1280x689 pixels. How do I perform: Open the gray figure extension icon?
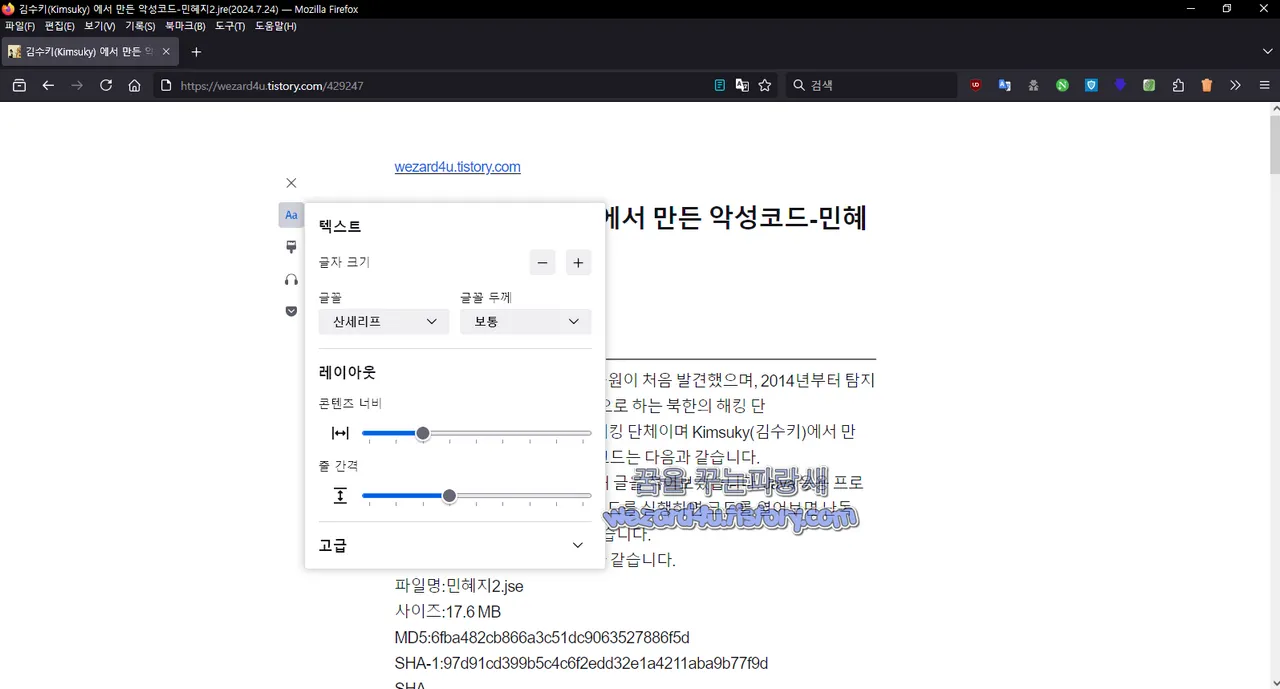coord(1034,86)
